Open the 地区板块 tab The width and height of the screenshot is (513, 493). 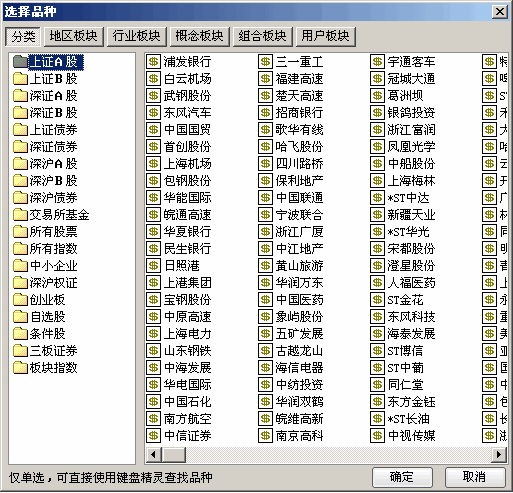click(73, 36)
